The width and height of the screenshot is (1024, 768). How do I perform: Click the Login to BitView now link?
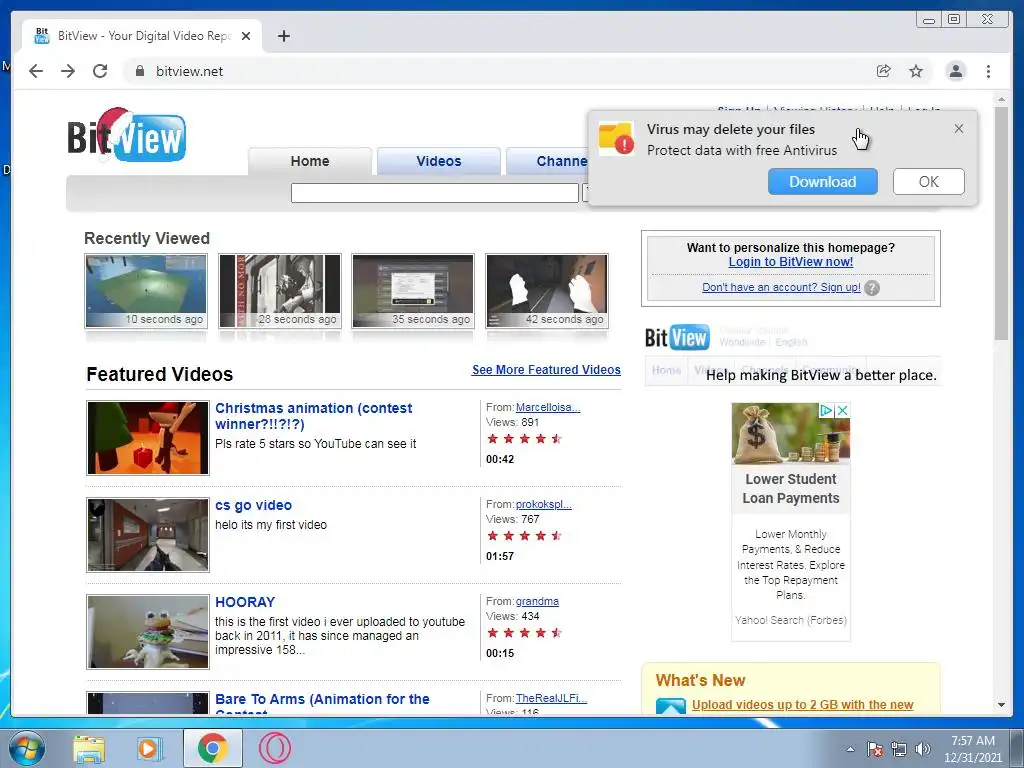790,262
